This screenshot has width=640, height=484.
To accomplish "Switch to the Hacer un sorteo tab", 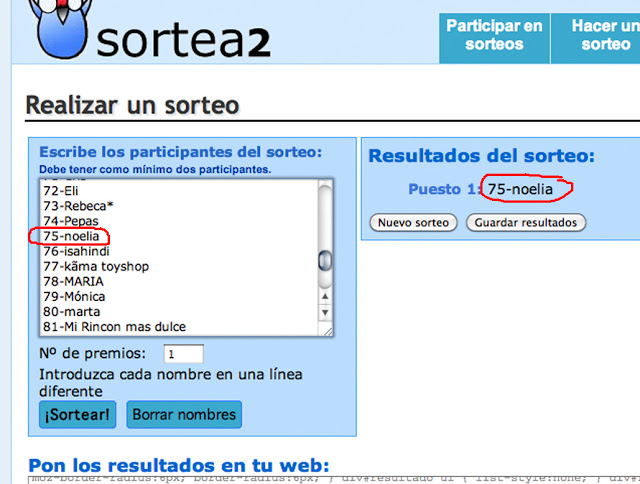I will [x=600, y=35].
